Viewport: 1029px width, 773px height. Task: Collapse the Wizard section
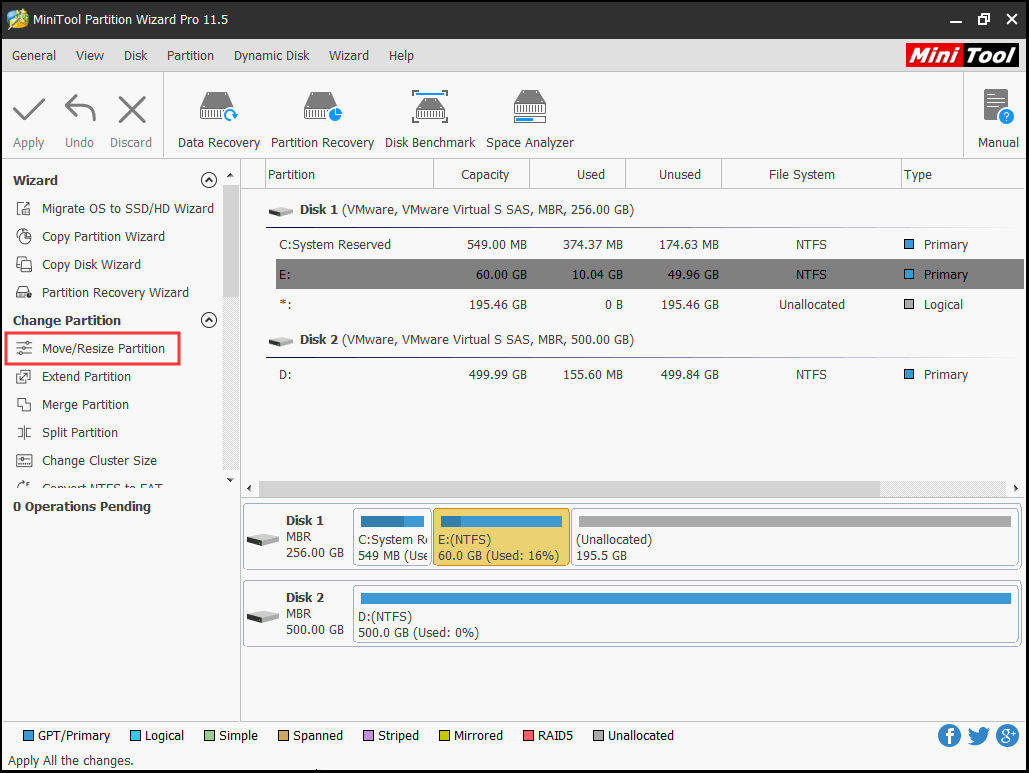(209, 181)
